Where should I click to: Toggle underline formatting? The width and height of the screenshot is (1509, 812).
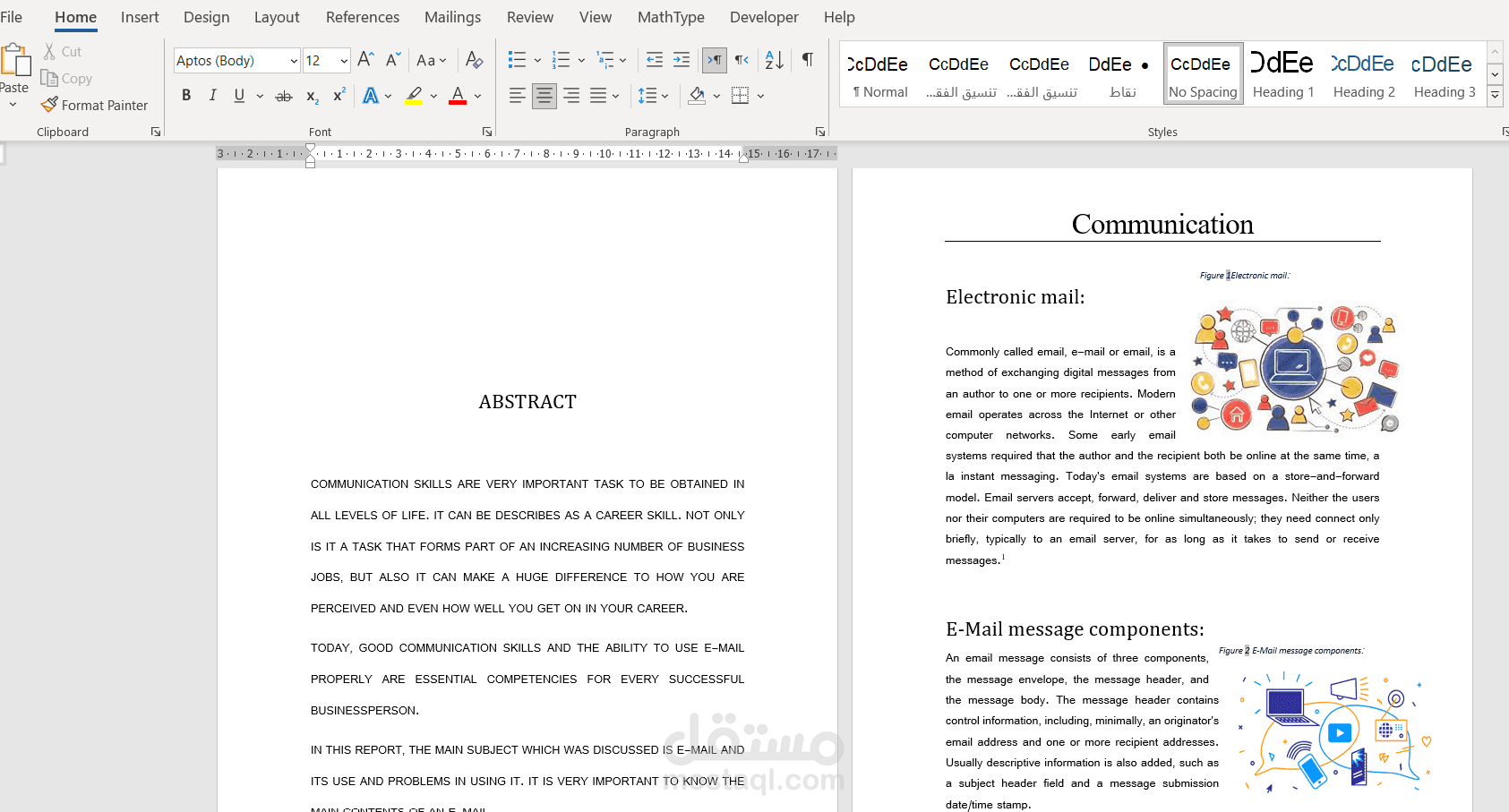(x=239, y=96)
